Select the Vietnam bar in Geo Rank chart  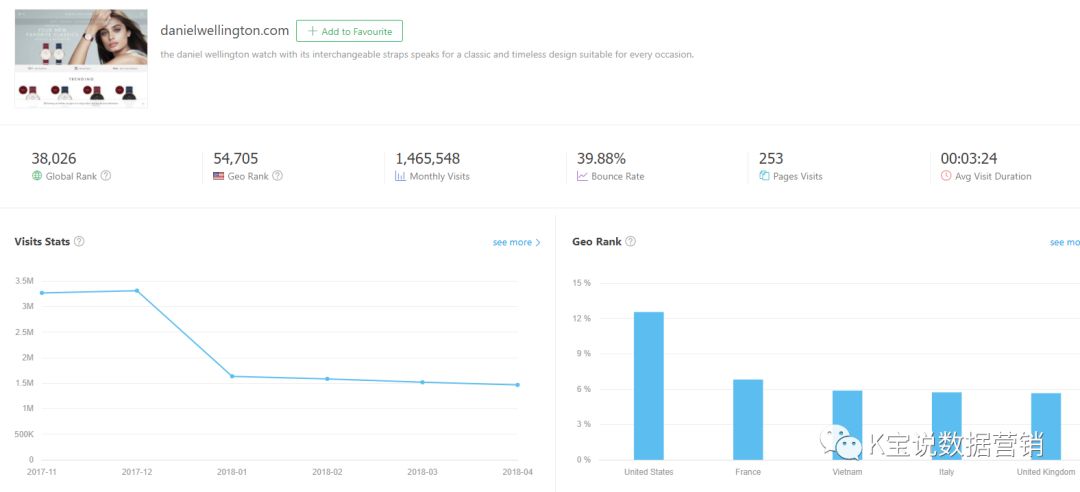(x=847, y=424)
